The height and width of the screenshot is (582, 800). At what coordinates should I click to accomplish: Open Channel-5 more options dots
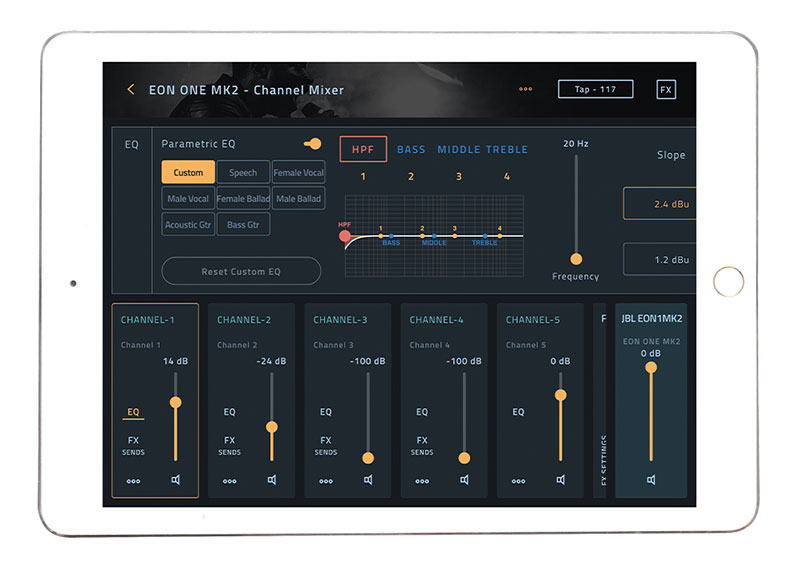[x=518, y=481]
